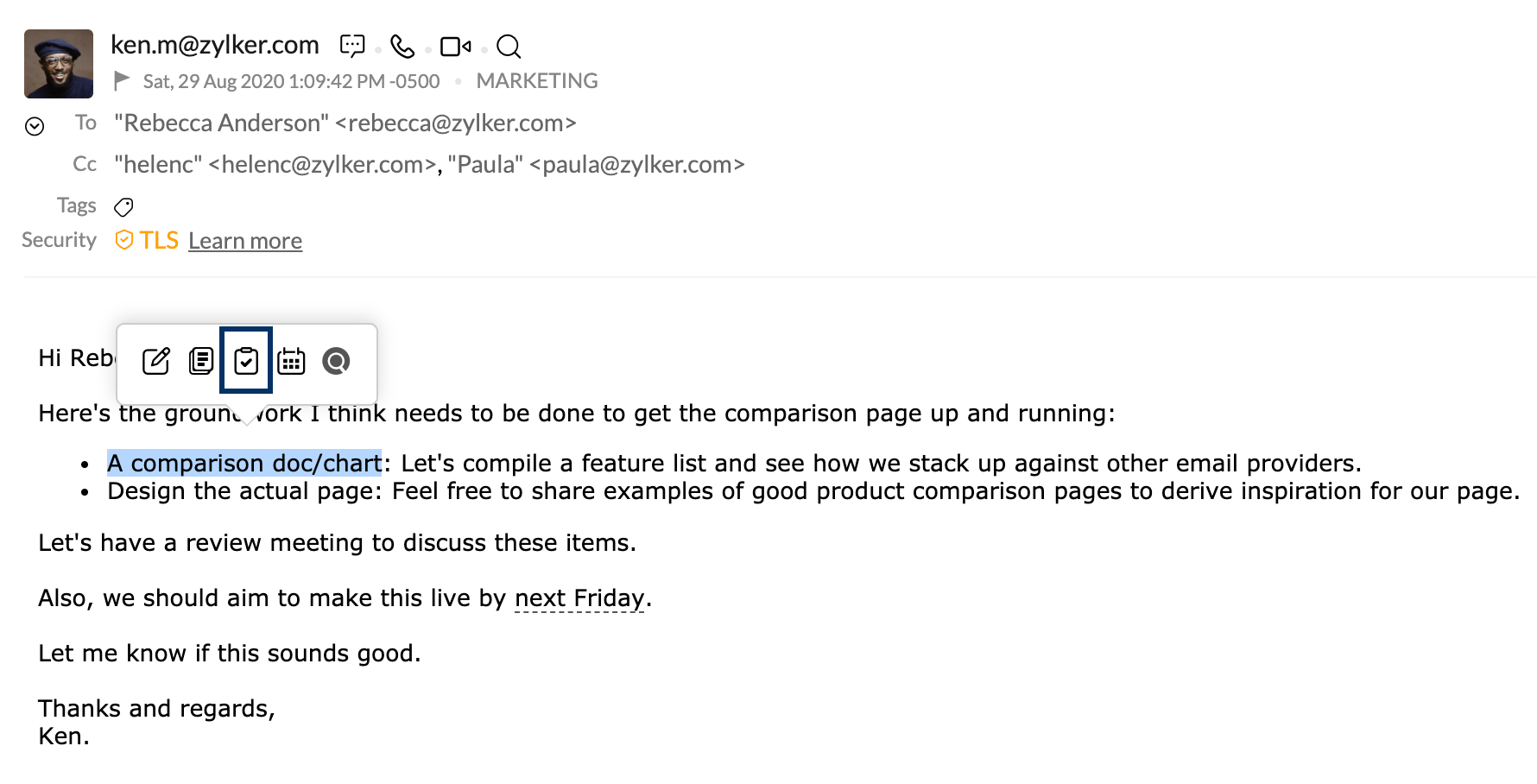Collapse recipient details with the circled chevron
The height and width of the screenshot is (784, 1537).
pos(35,127)
